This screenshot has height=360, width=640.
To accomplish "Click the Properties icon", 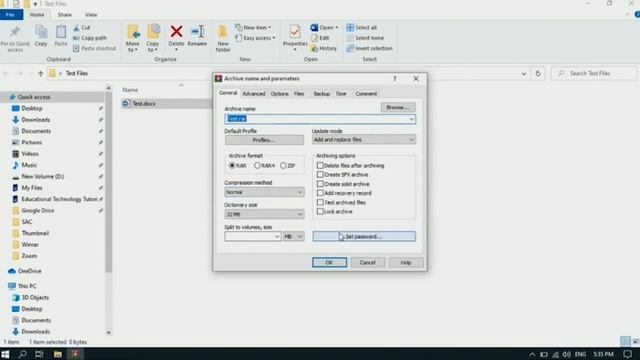I will pyautogui.click(x=295, y=32).
